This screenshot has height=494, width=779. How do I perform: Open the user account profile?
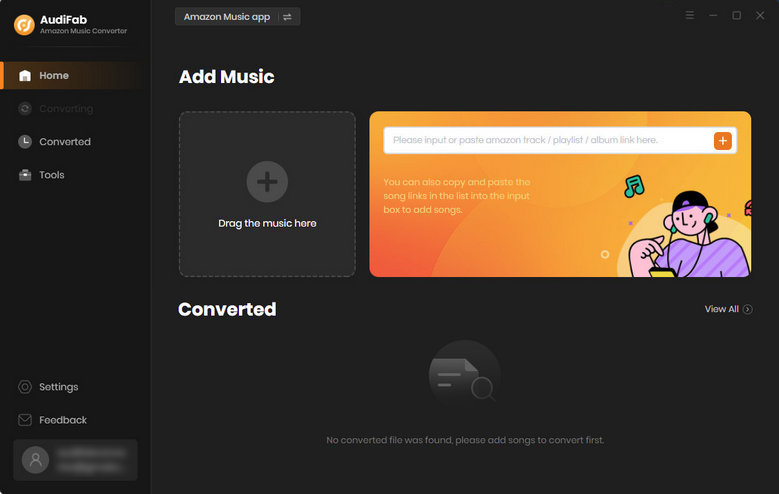tap(76, 460)
